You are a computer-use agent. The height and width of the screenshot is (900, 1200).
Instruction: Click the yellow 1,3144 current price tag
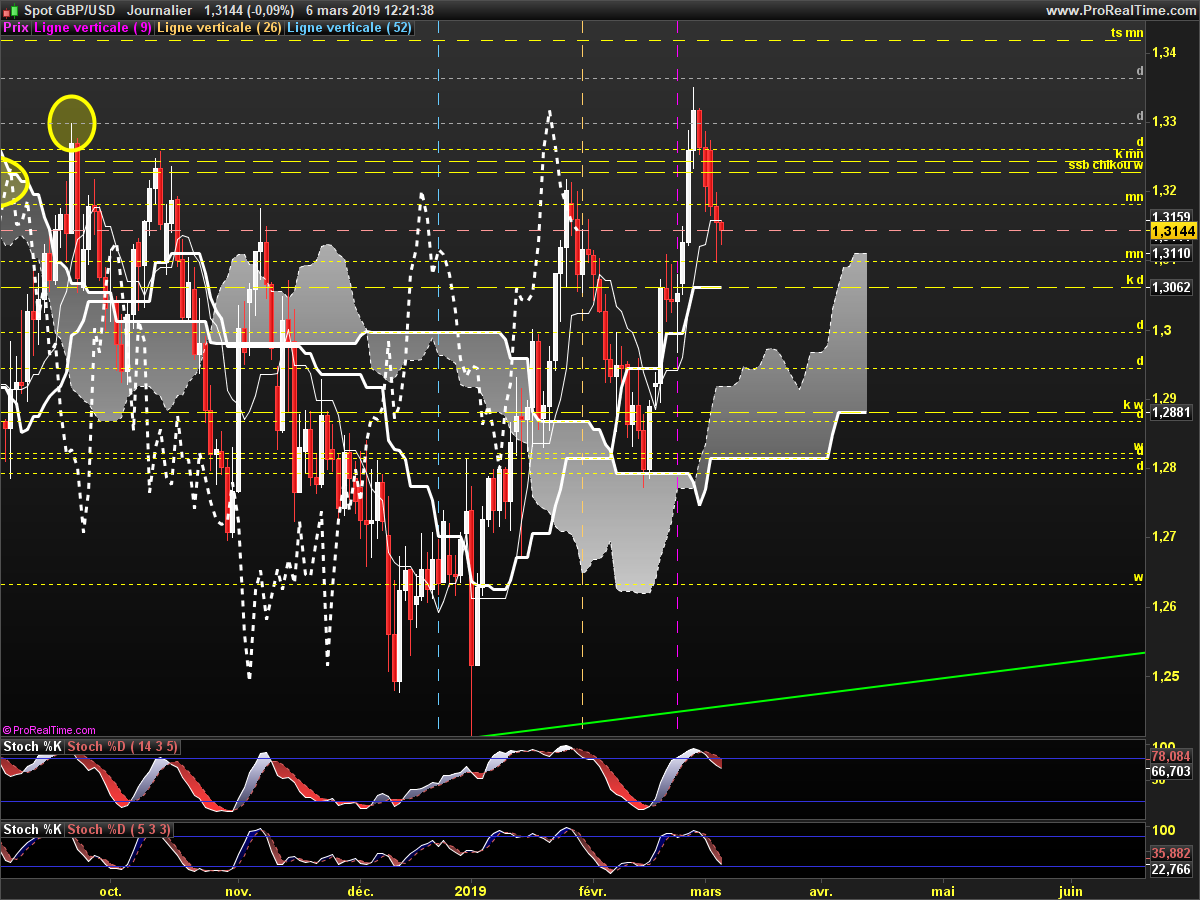pos(1173,231)
